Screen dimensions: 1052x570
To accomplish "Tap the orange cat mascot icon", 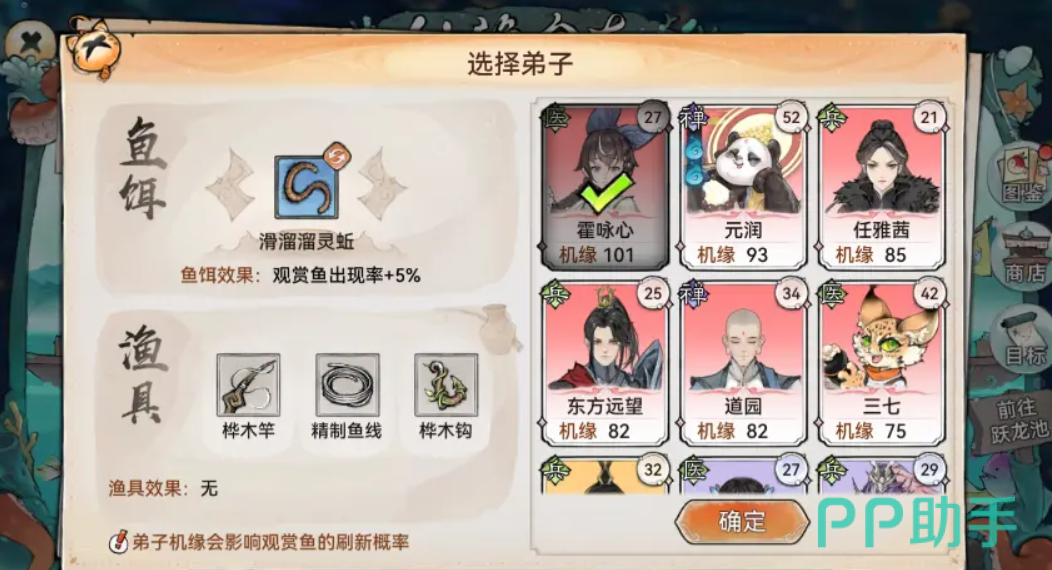I will [x=96, y=49].
